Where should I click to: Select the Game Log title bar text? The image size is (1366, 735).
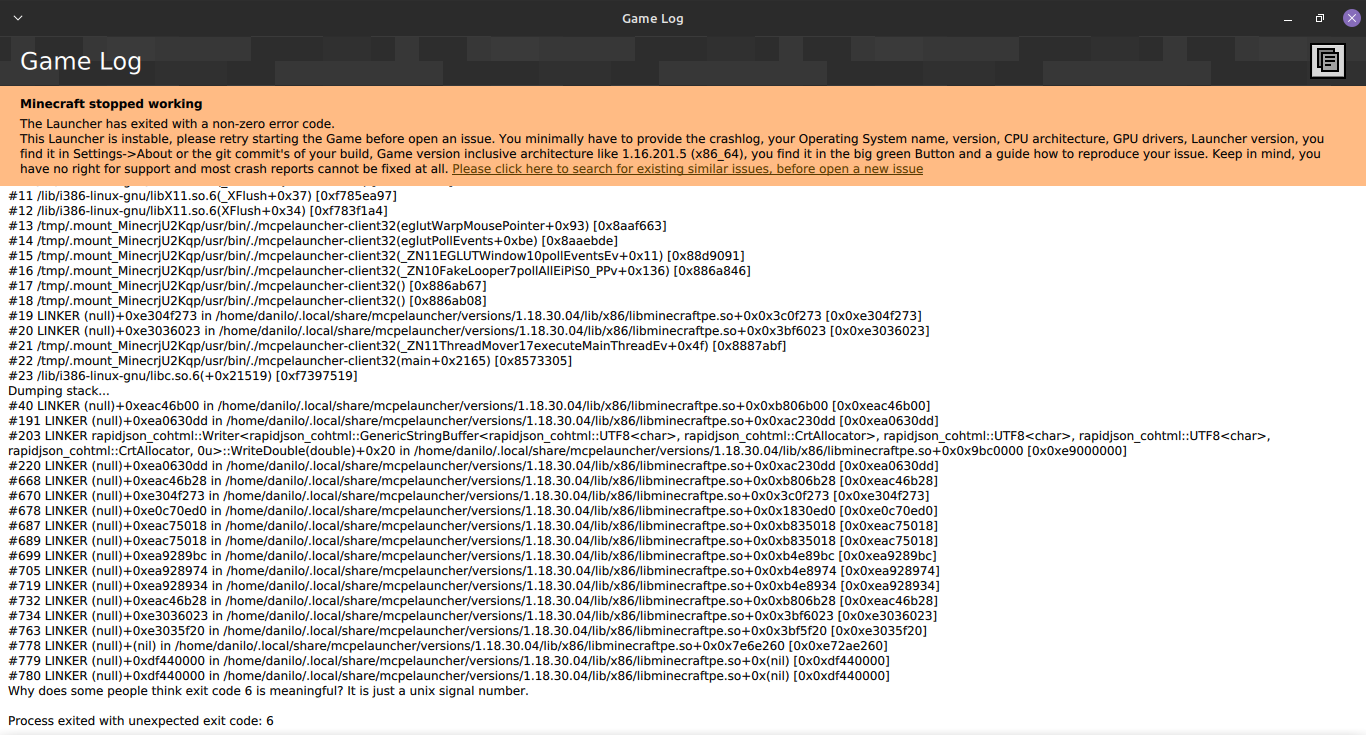(652, 17)
